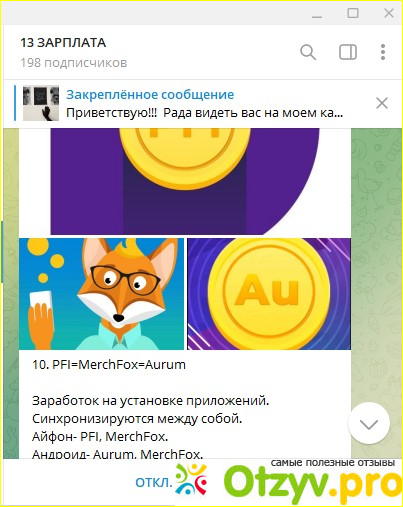
Task: Click the 198 подписчиков subscriber count
Action: pyautogui.click(x=74, y=63)
